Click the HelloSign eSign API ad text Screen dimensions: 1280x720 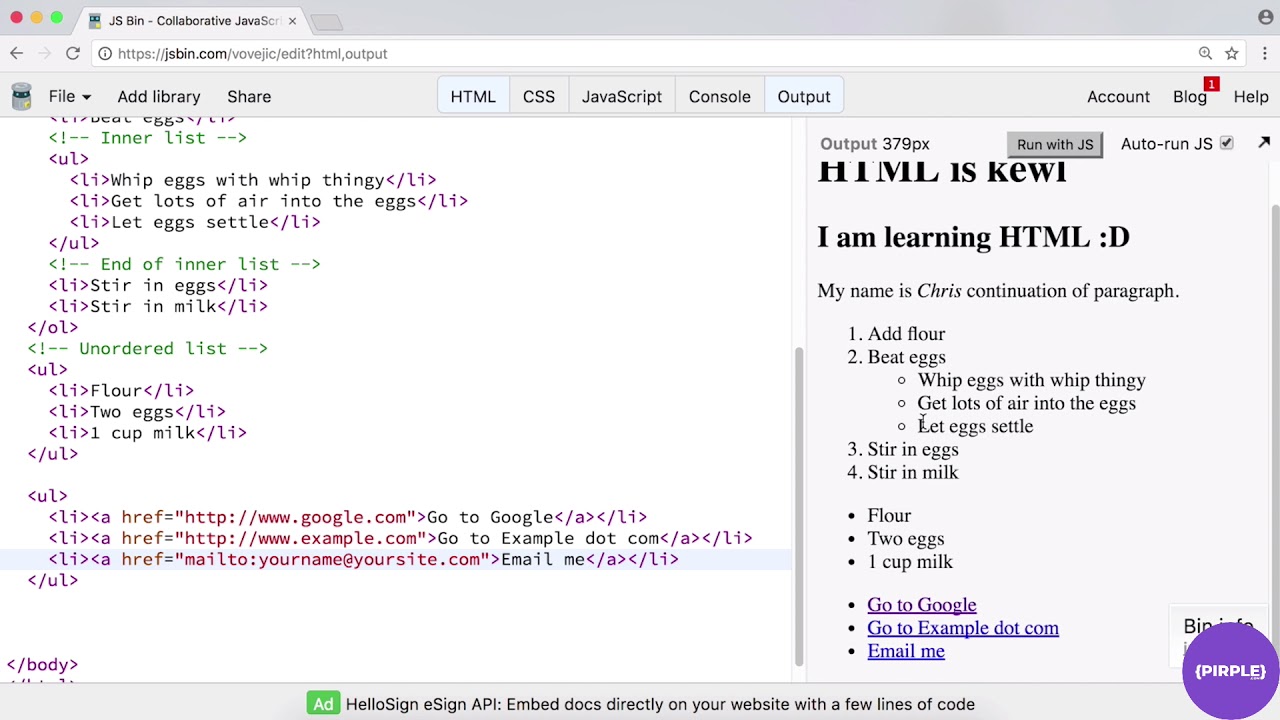coord(660,704)
